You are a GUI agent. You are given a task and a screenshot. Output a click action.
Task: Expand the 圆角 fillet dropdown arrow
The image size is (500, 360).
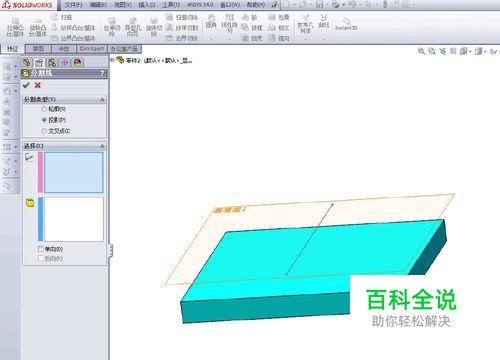211,39
